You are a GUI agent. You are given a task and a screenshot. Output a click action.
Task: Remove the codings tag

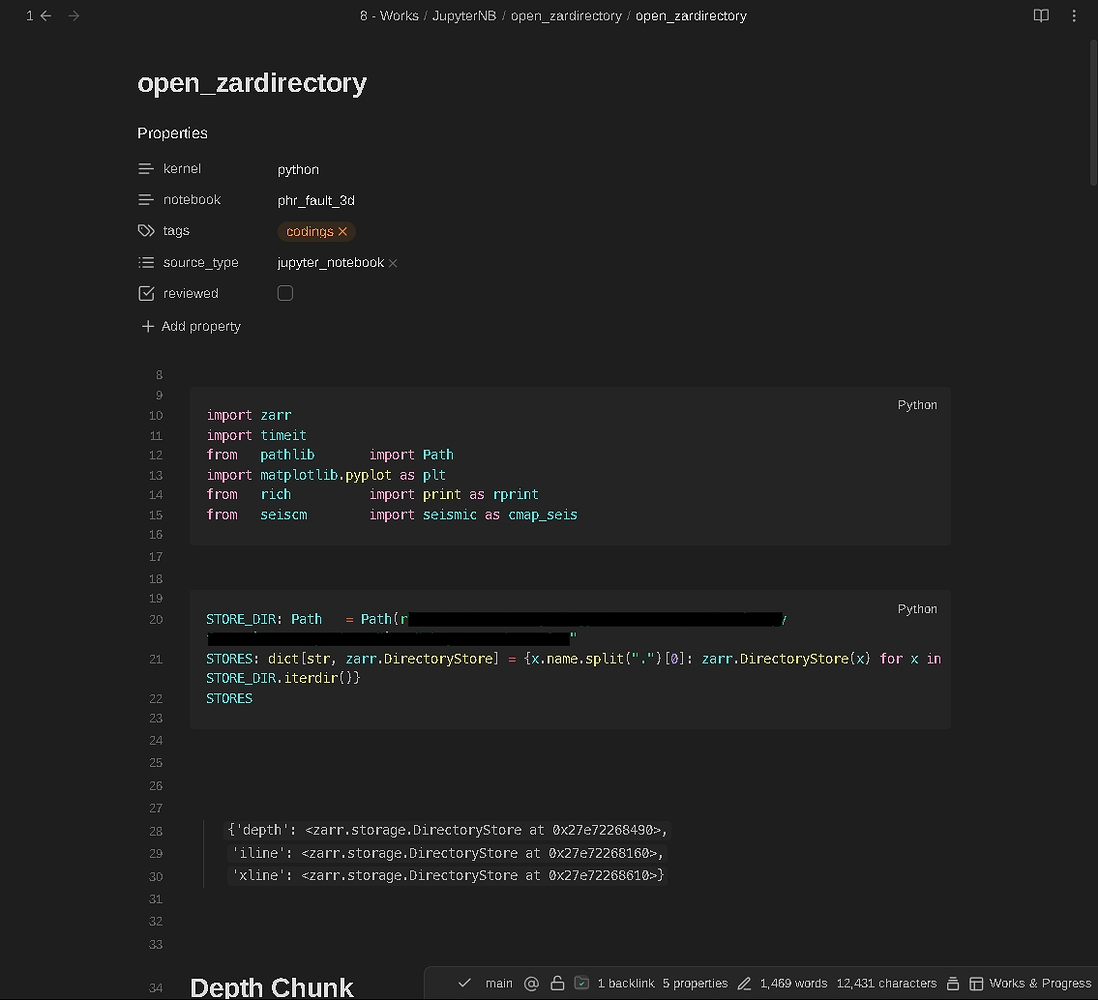(343, 231)
